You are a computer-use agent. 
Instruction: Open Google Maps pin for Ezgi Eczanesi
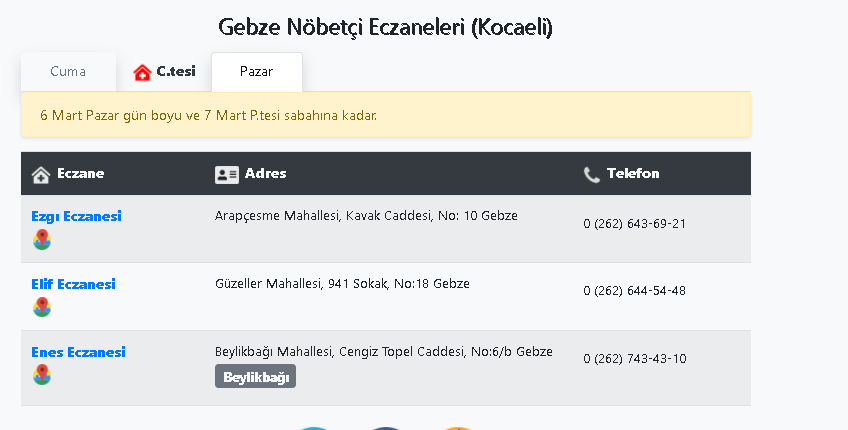click(x=41, y=239)
